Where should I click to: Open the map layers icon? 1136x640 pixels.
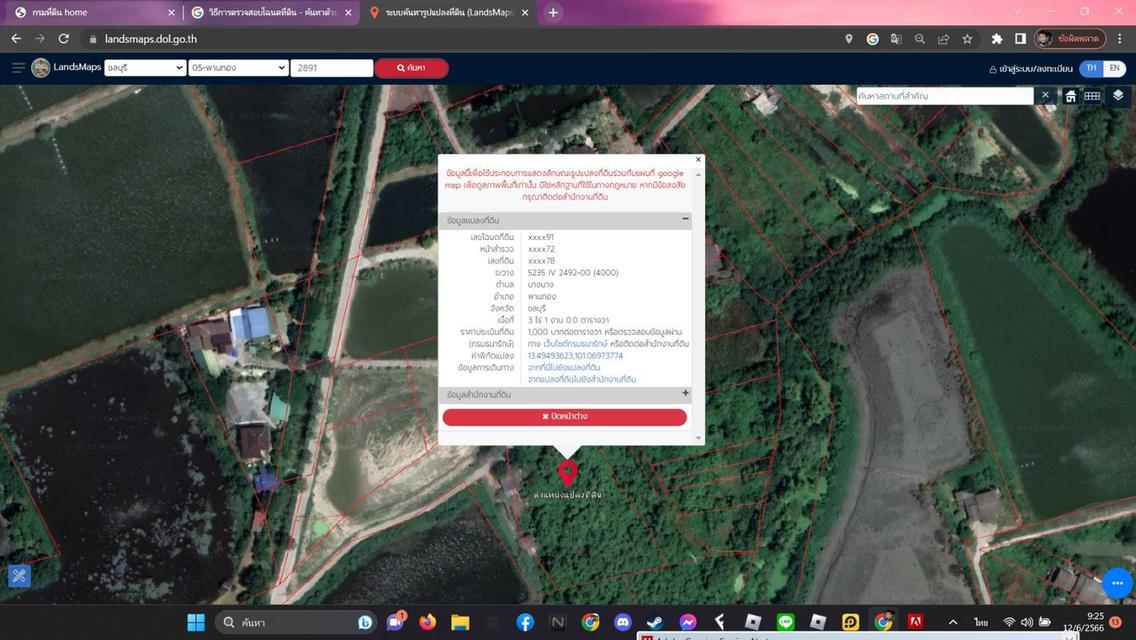pyautogui.click(x=1118, y=96)
